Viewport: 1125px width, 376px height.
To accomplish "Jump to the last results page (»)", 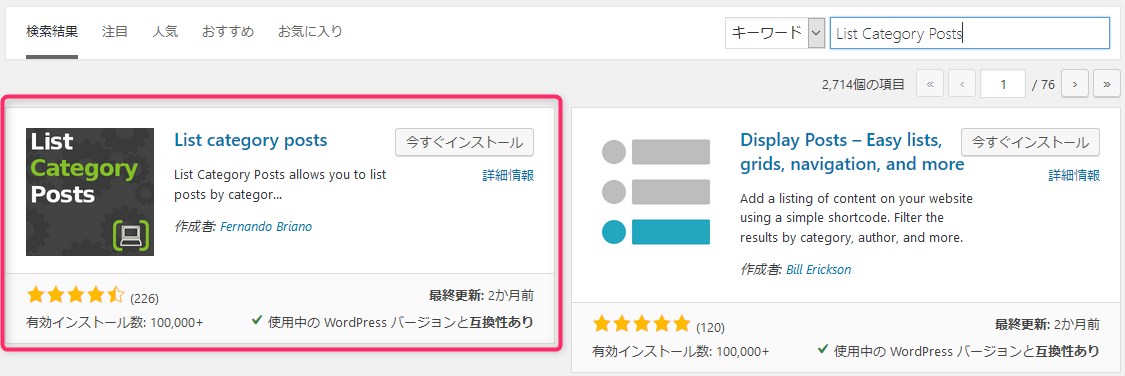I will [x=1106, y=84].
